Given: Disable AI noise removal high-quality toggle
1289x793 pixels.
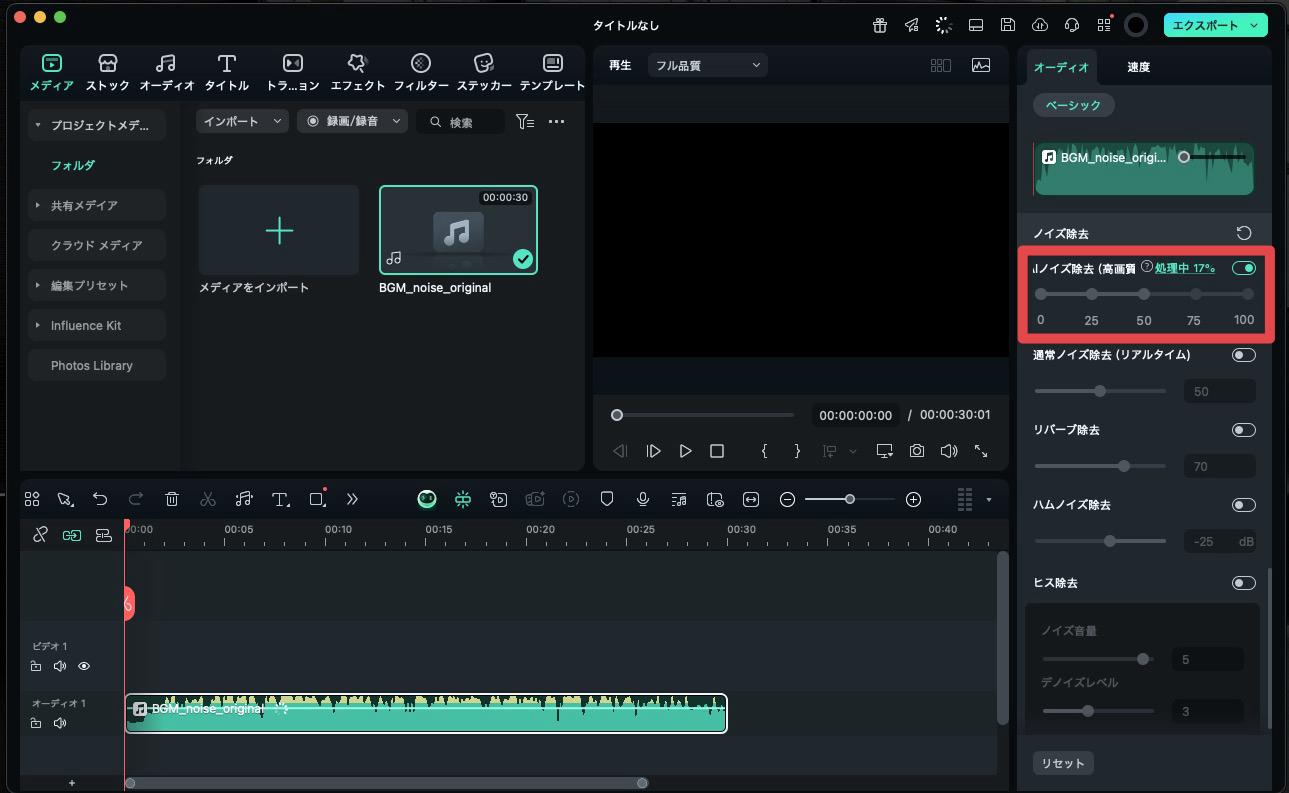Looking at the screenshot, I should 1243,268.
